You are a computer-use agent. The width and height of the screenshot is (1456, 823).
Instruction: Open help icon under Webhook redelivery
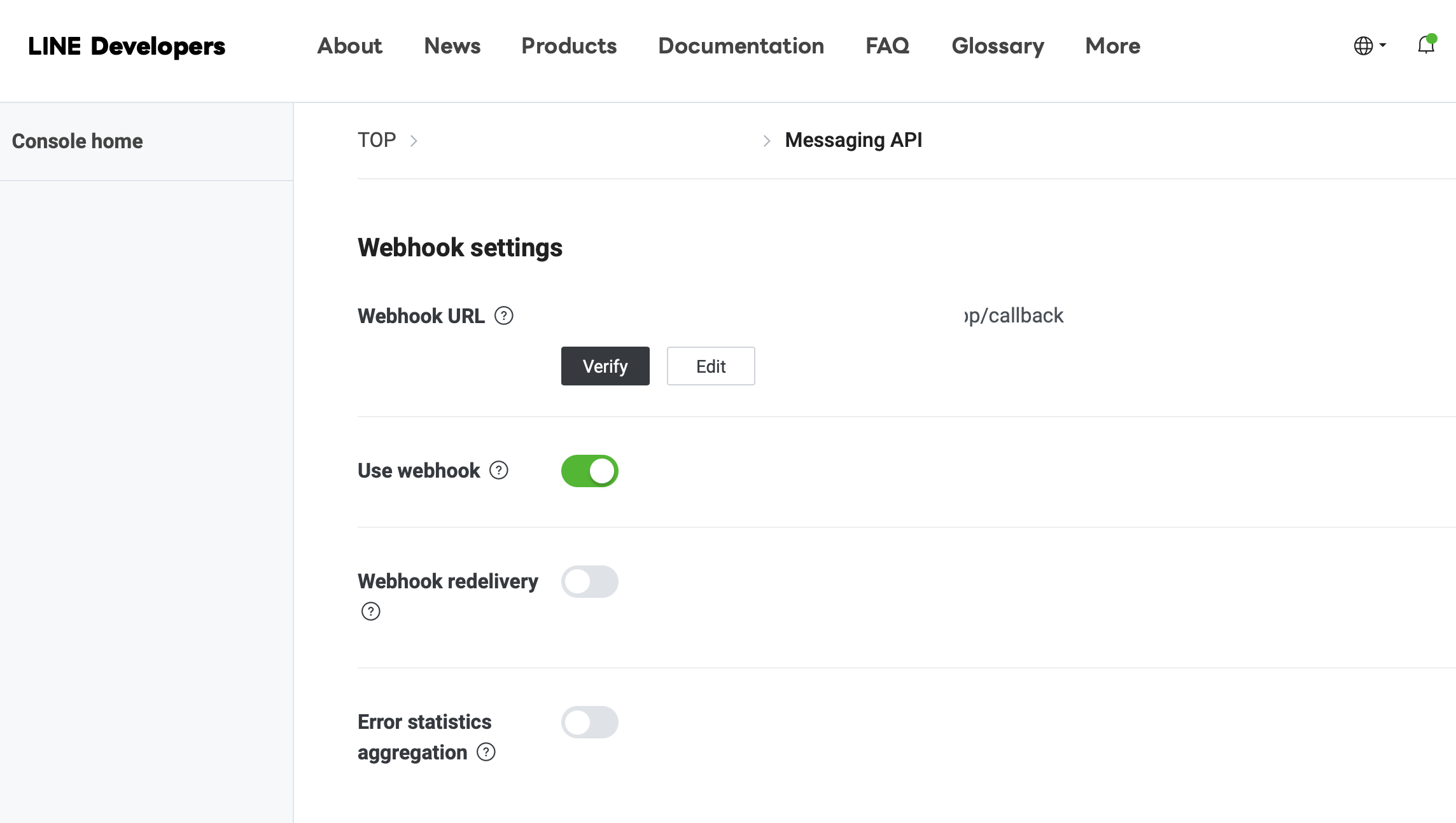tap(370, 611)
